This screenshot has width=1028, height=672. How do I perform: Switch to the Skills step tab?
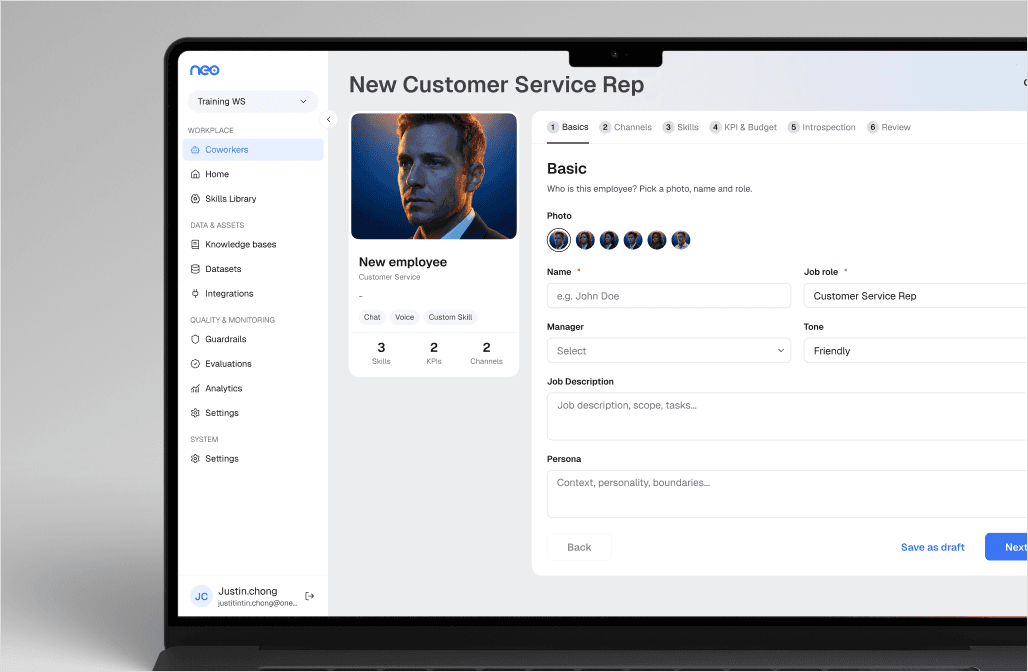tap(681, 127)
